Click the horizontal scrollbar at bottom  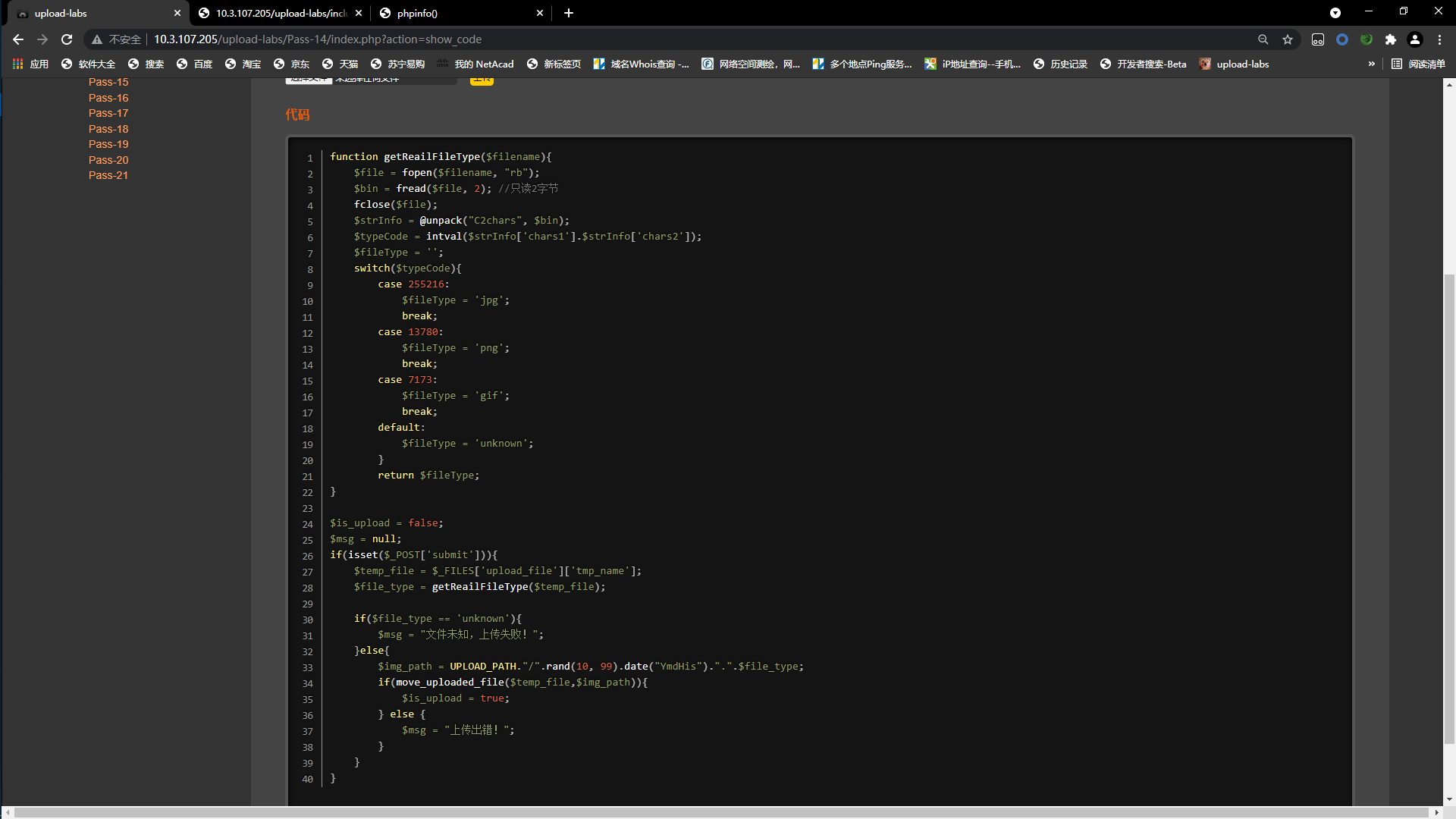point(720,812)
